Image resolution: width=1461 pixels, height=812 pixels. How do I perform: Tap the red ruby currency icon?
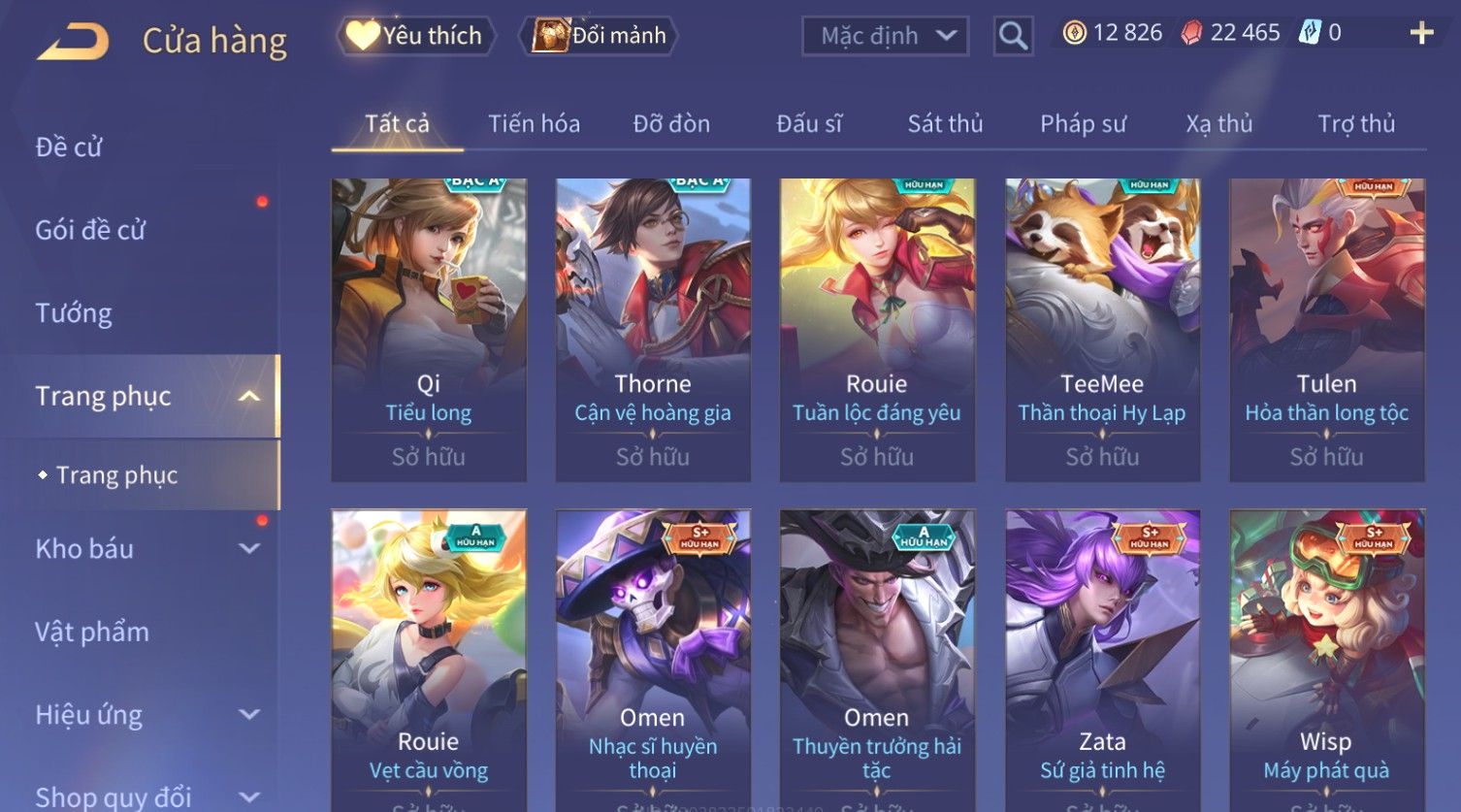pos(1191,33)
